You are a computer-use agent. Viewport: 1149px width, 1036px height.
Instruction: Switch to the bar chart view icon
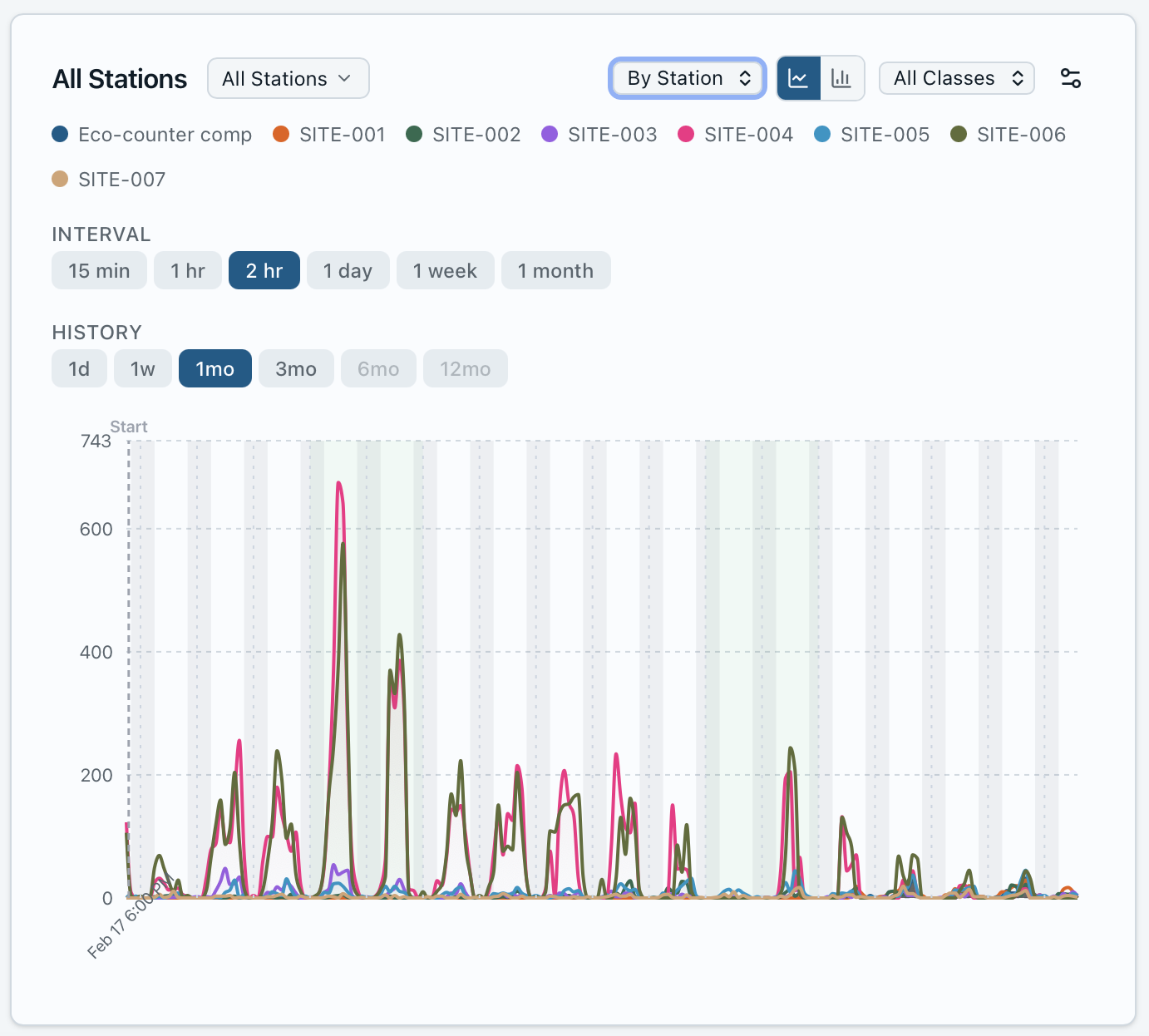[841, 77]
